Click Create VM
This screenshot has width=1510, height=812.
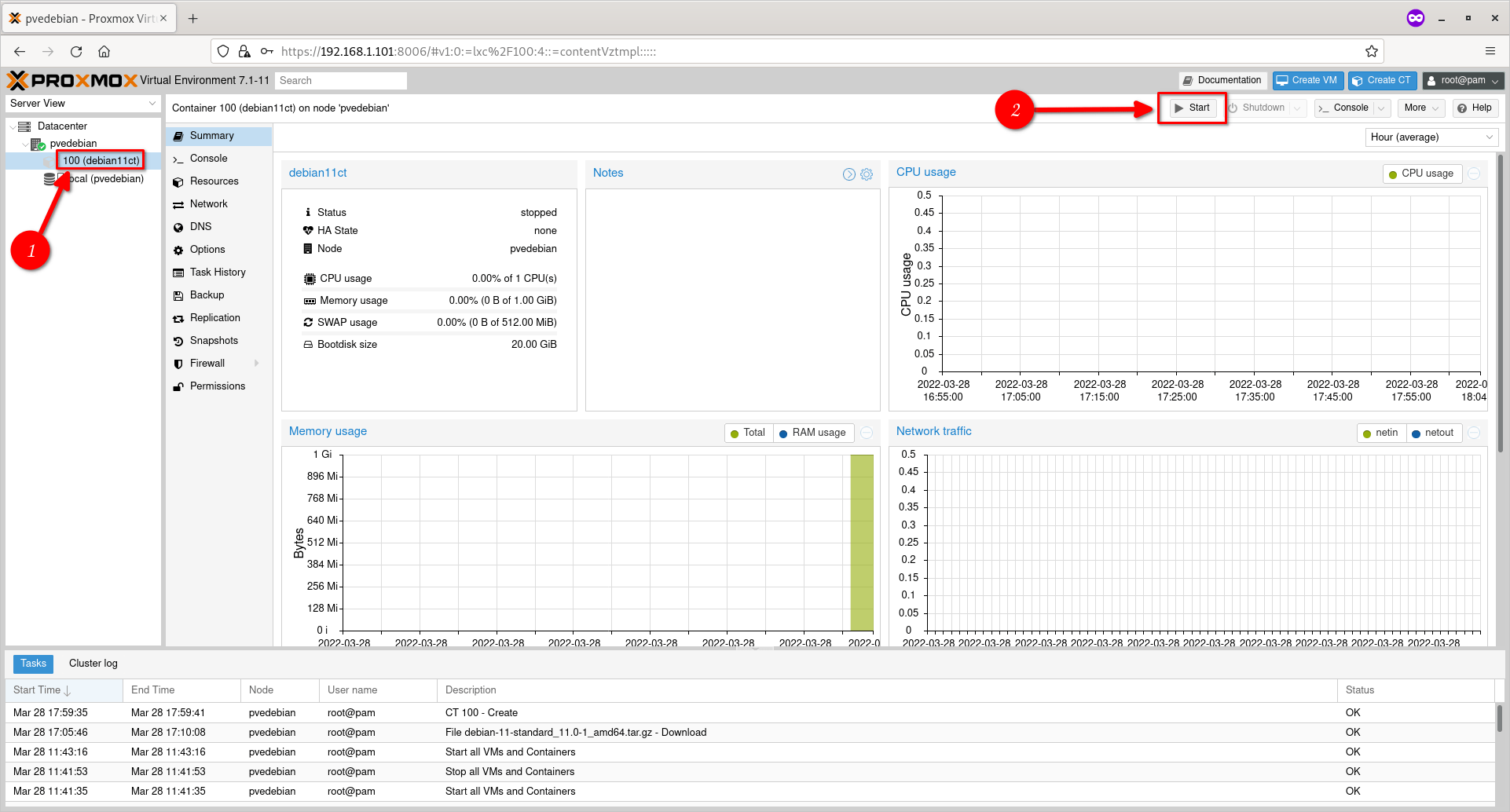coord(1307,80)
